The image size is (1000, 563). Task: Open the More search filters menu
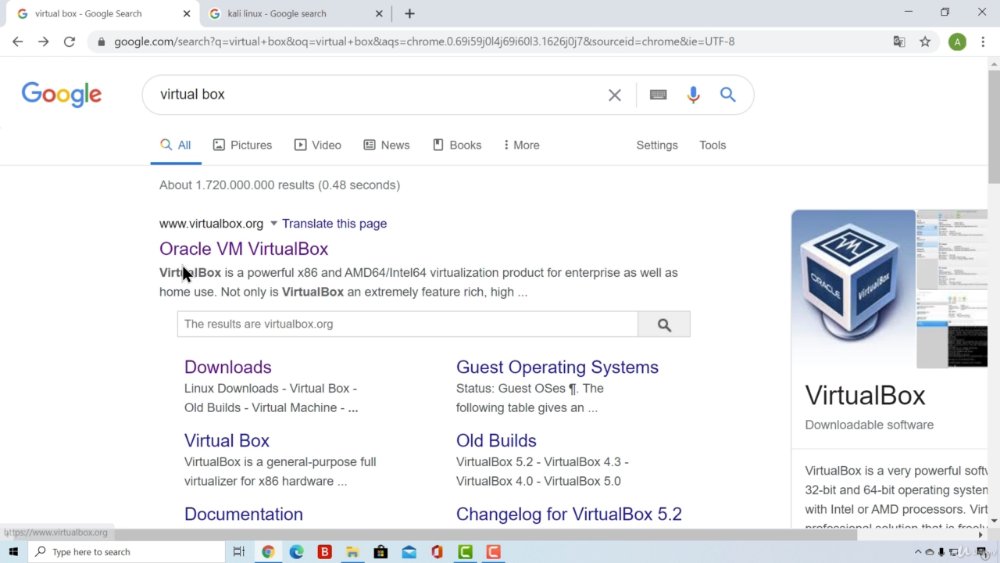click(521, 145)
